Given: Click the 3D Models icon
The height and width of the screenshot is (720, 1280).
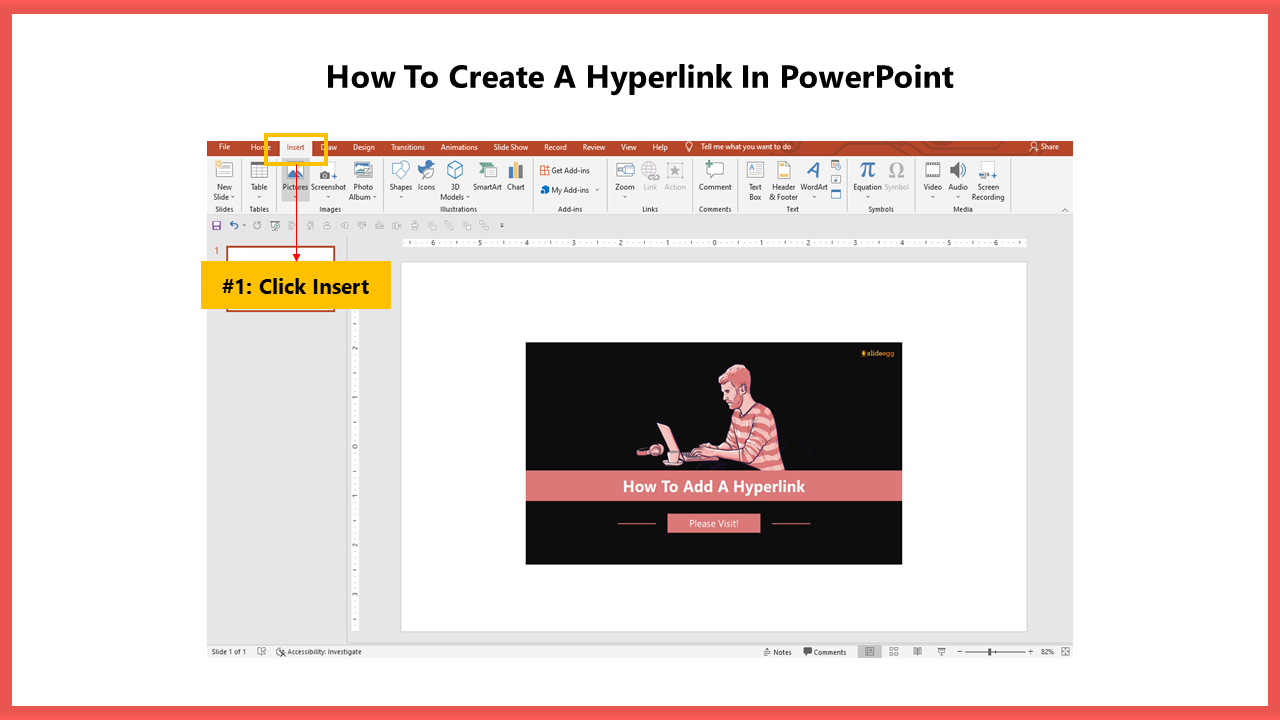Looking at the screenshot, I should [x=455, y=170].
